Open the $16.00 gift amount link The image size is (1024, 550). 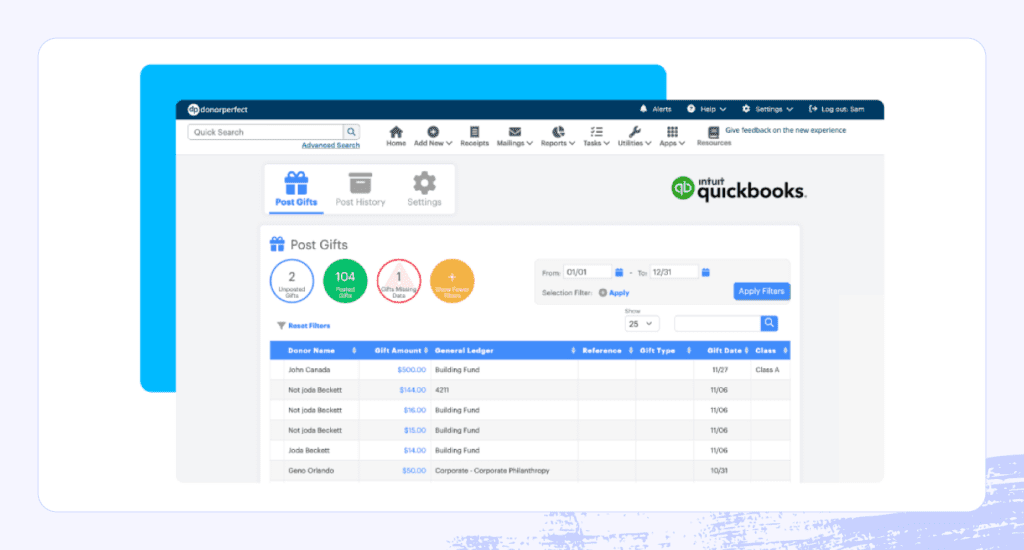coord(414,410)
